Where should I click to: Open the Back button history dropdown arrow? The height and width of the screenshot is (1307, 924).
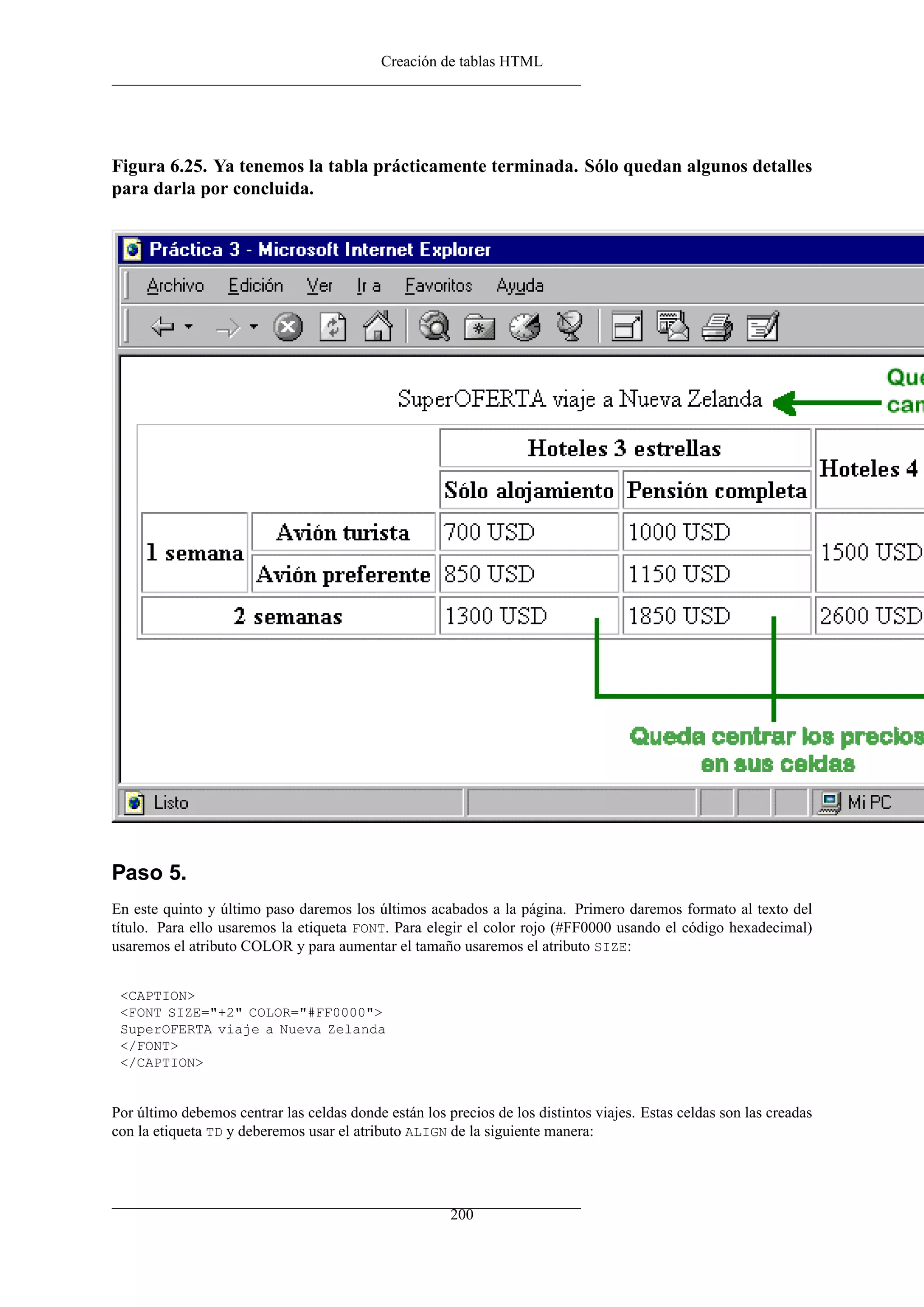[x=189, y=327]
